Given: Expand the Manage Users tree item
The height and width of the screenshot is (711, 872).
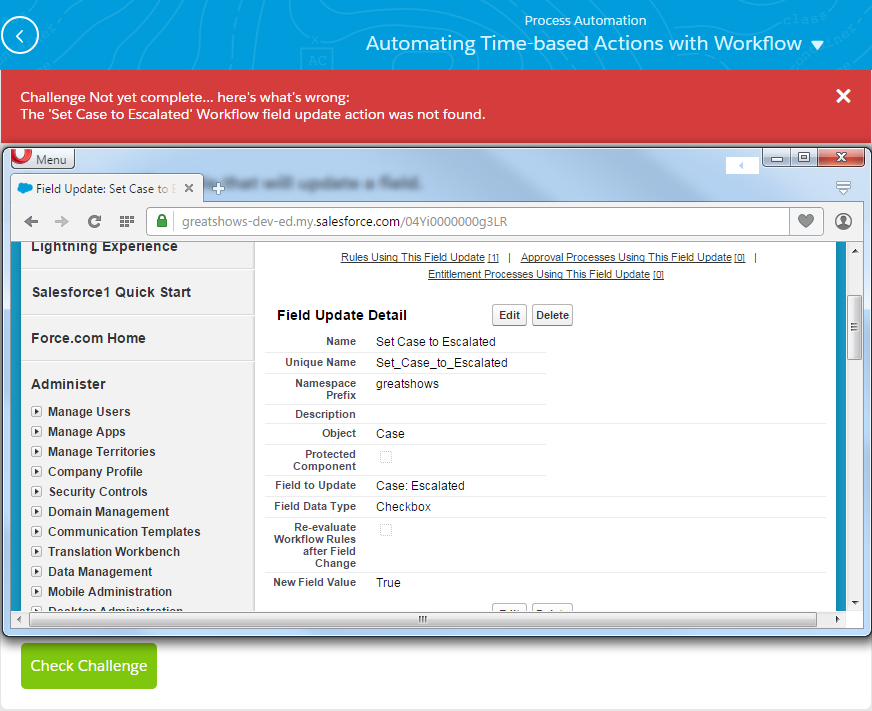Looking at the screenshot, I should pyautogui.click(x=37, y=412).
